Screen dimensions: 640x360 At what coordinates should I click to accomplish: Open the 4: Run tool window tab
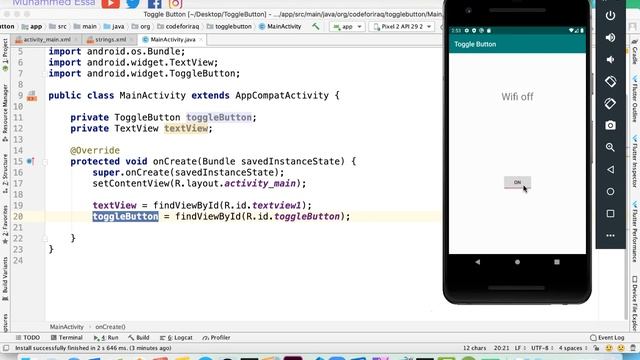coord(106,338)
